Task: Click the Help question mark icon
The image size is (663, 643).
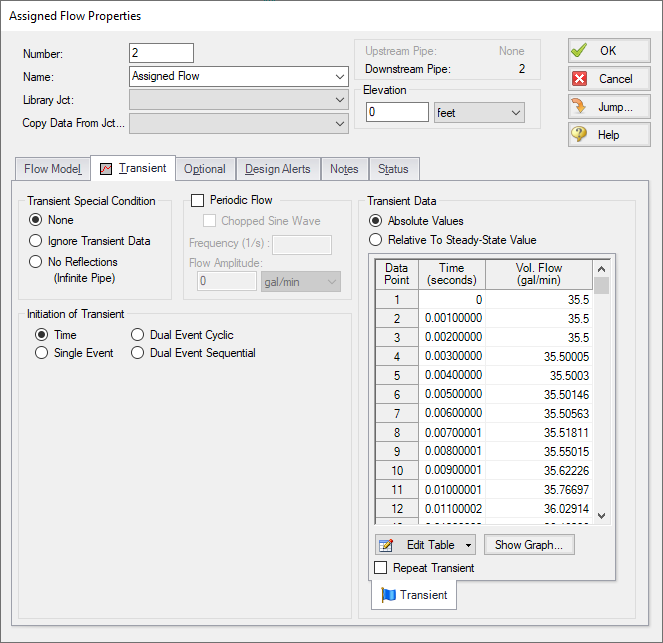Action: coord(580,135)
